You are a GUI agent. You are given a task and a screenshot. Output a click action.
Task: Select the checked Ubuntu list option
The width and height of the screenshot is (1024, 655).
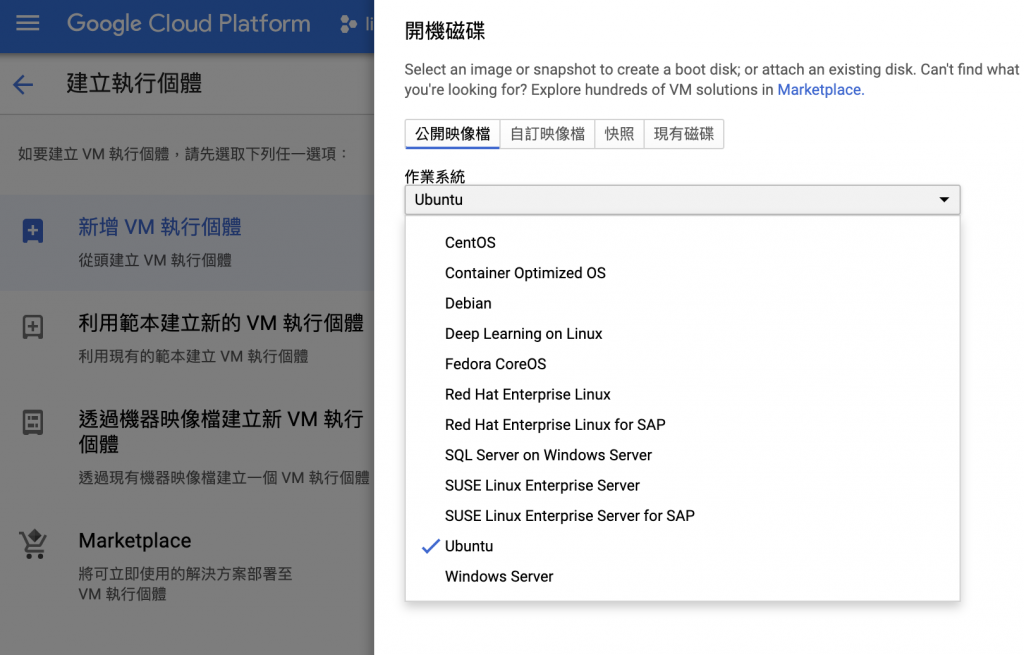[x=682, y=546]
